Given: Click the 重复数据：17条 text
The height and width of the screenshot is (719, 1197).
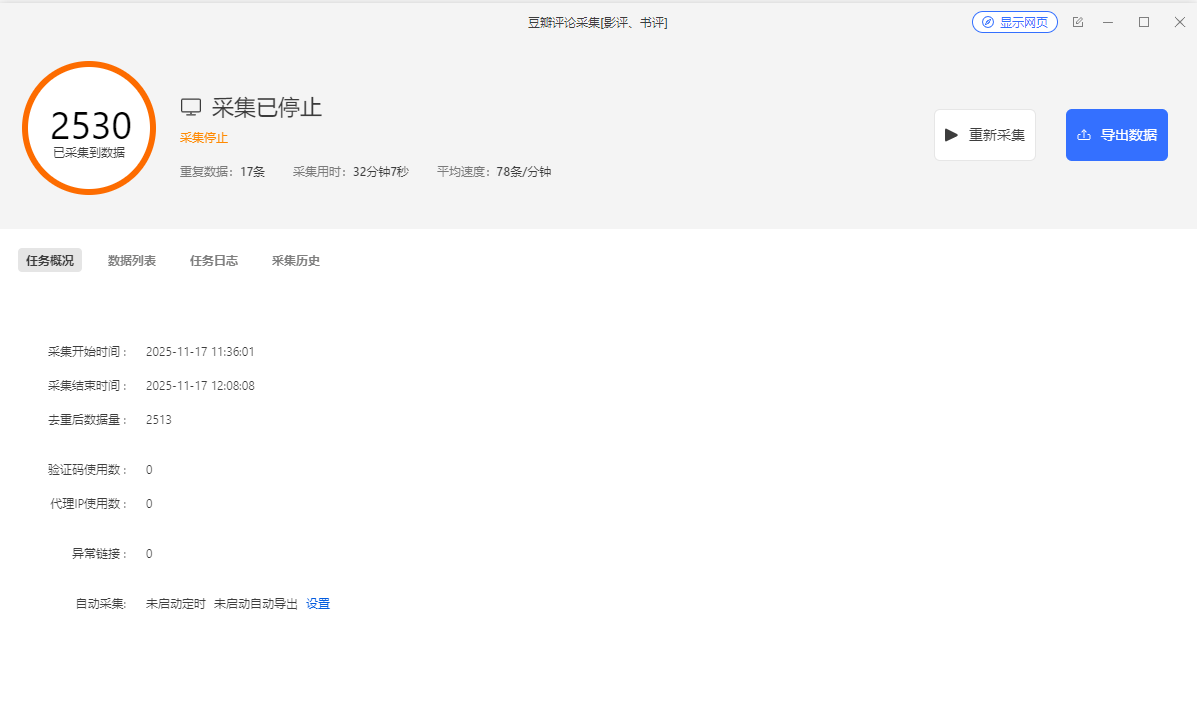Looking at the screenshot, I should point(222,172).
